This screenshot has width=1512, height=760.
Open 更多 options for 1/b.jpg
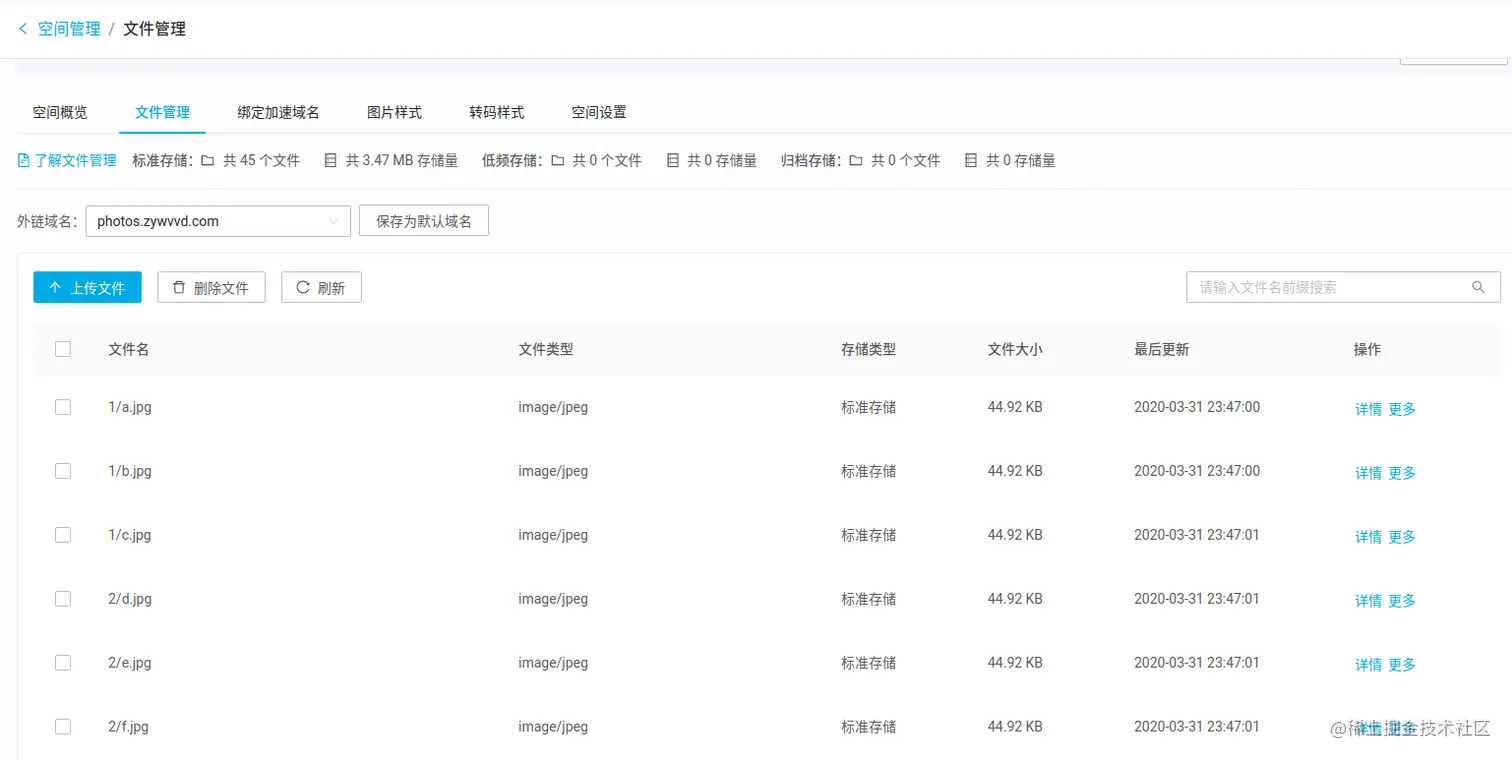[1401, 472]
